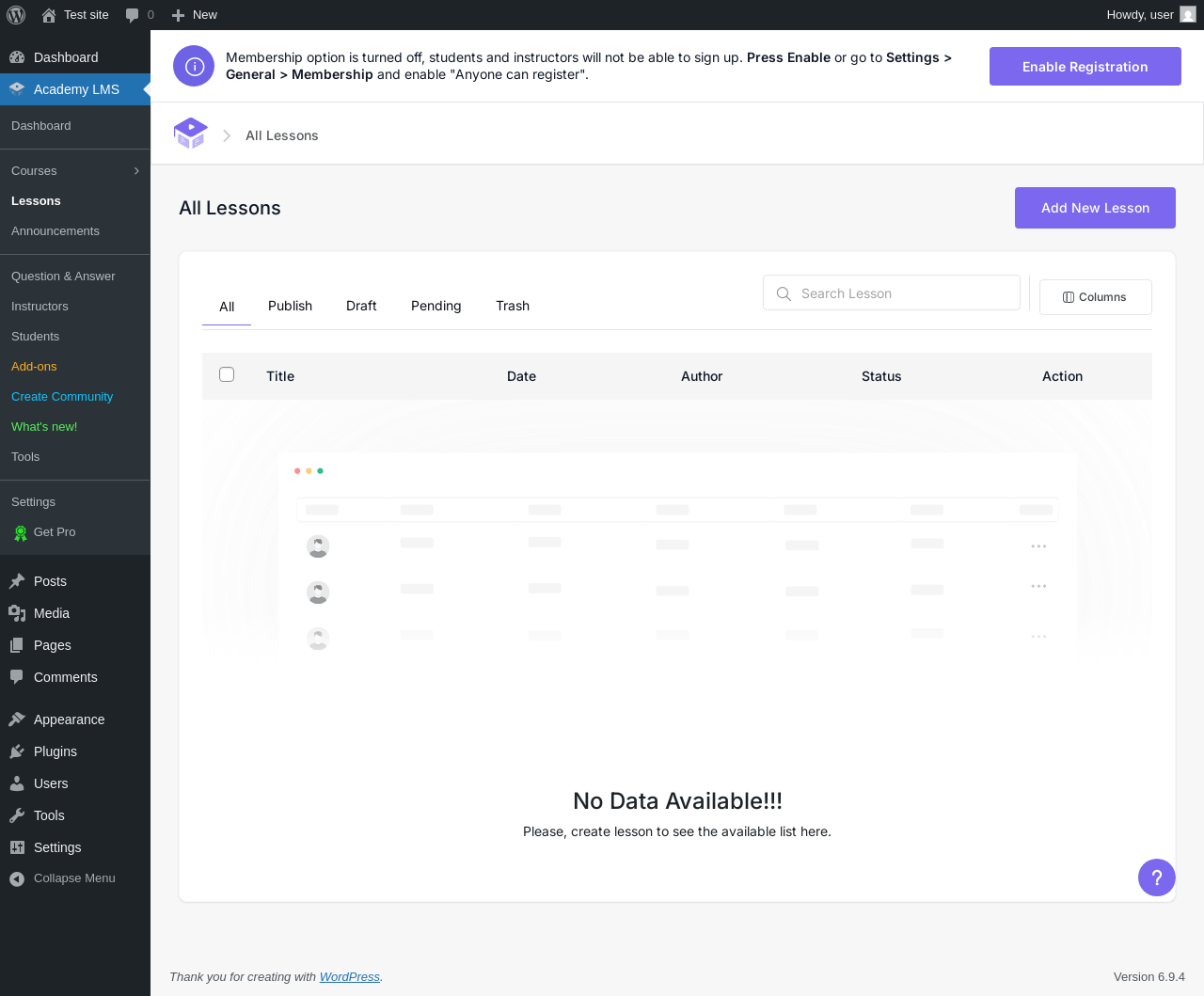The width and height of the screenshot is (1204, 996).
Task: Focus the Search Lesson input field
Action: (892, 292)
